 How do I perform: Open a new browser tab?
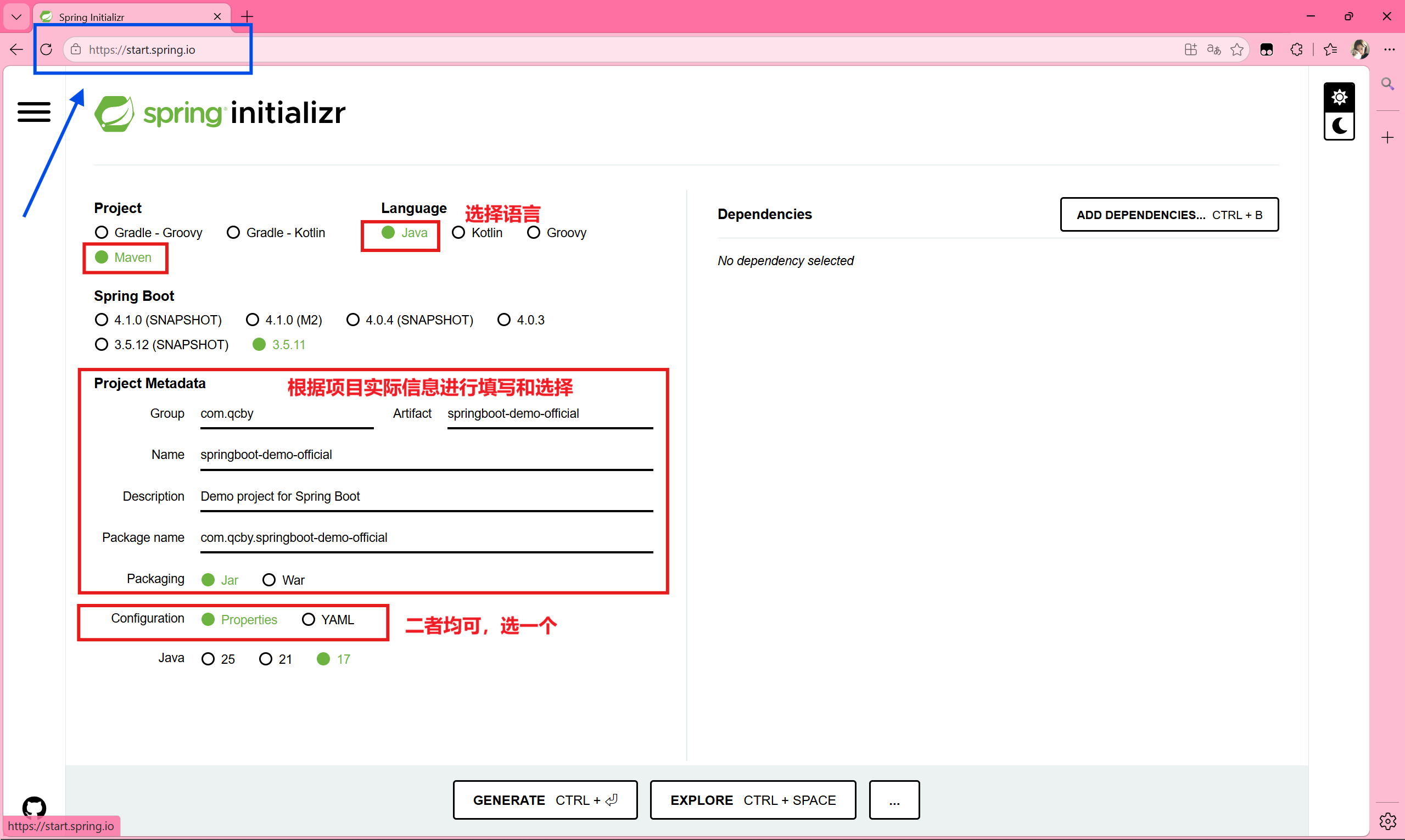click(248, 17)
